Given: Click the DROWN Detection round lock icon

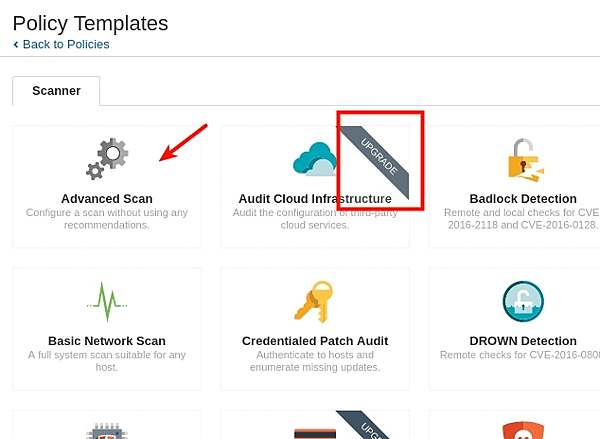Looking at the screenshot, I should coord(523,302).
